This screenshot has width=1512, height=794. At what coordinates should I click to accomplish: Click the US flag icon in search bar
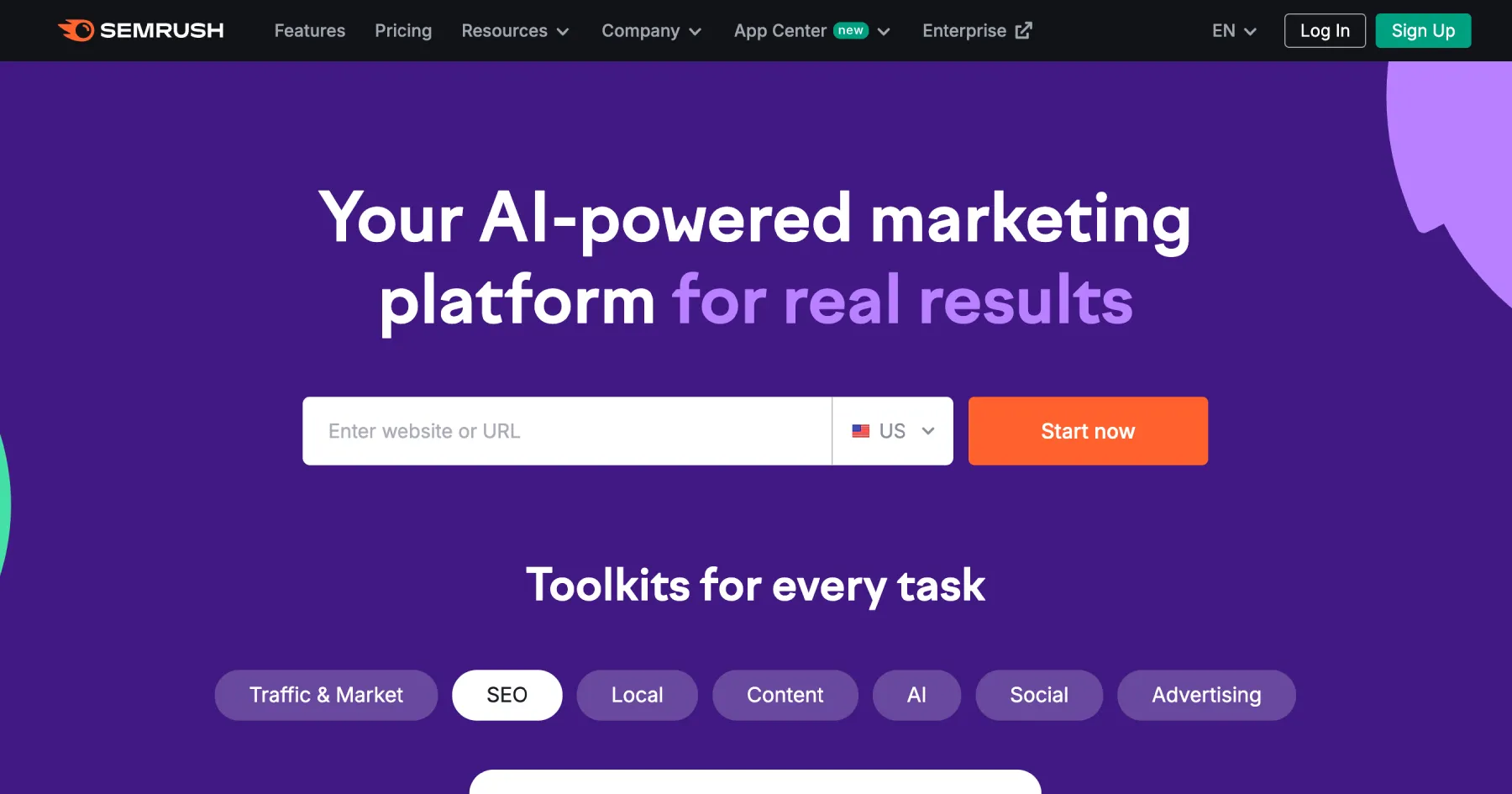click(x=860, y=431)
